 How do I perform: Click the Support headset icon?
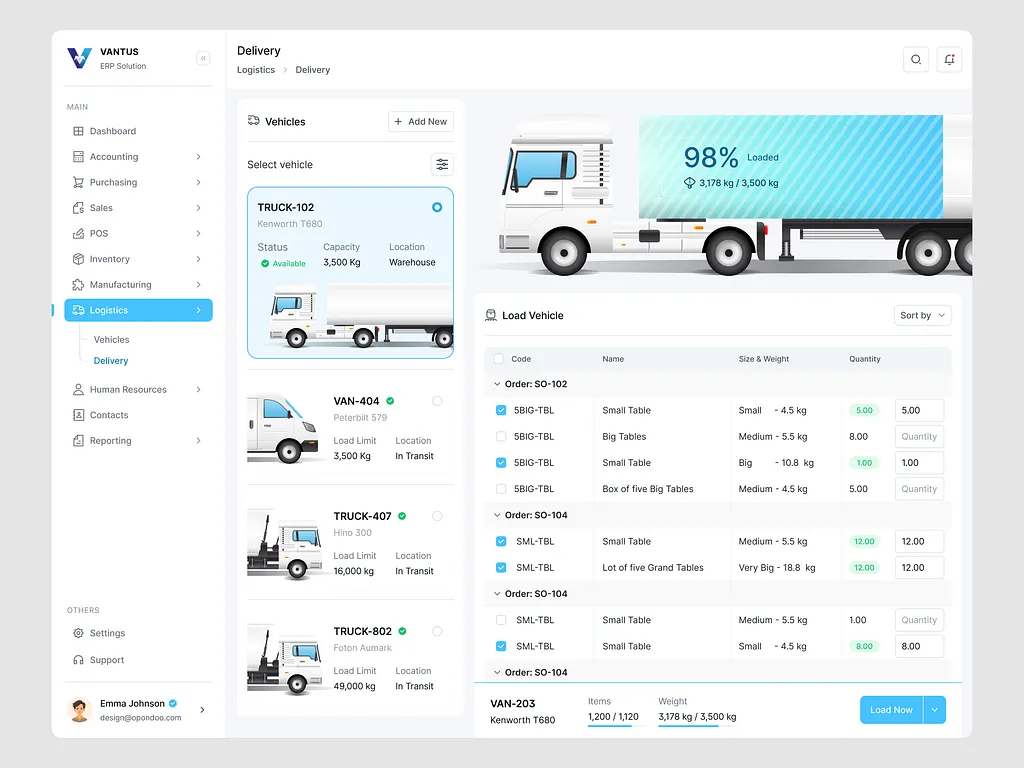point(79,660)
